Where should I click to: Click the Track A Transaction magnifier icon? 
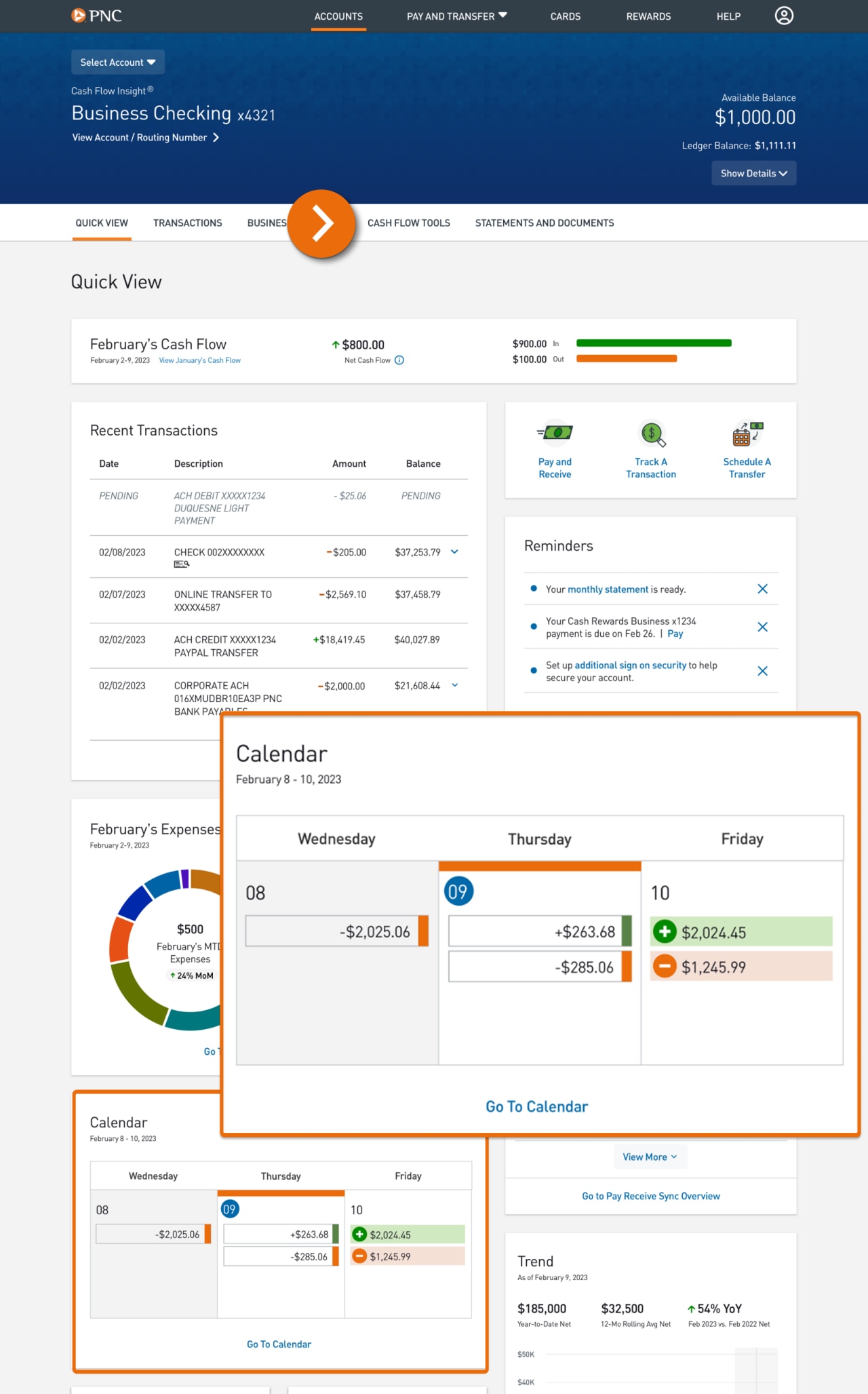[652, 434]
